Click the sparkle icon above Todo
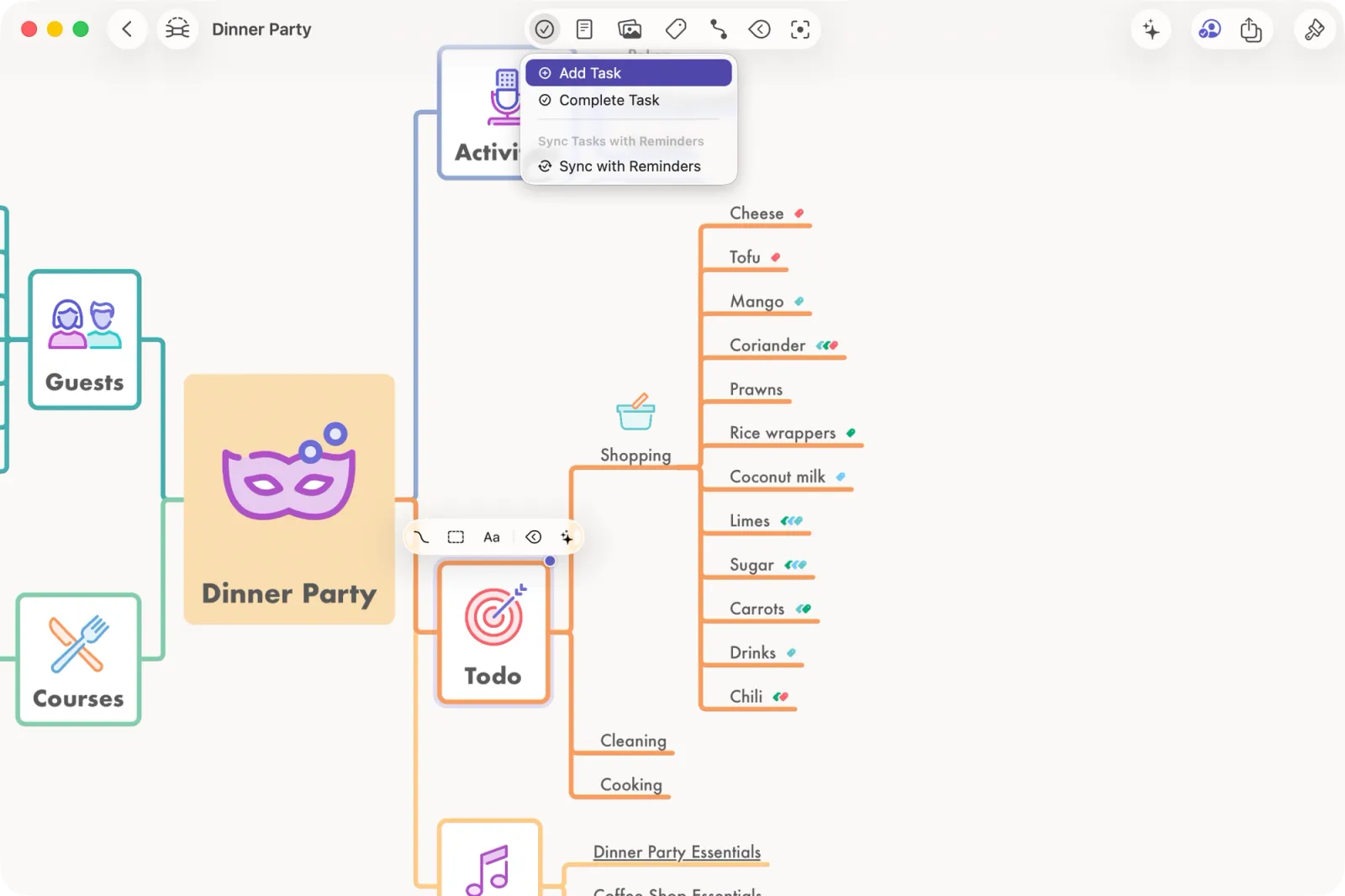Screen dimensions: 1345x896 567,537
